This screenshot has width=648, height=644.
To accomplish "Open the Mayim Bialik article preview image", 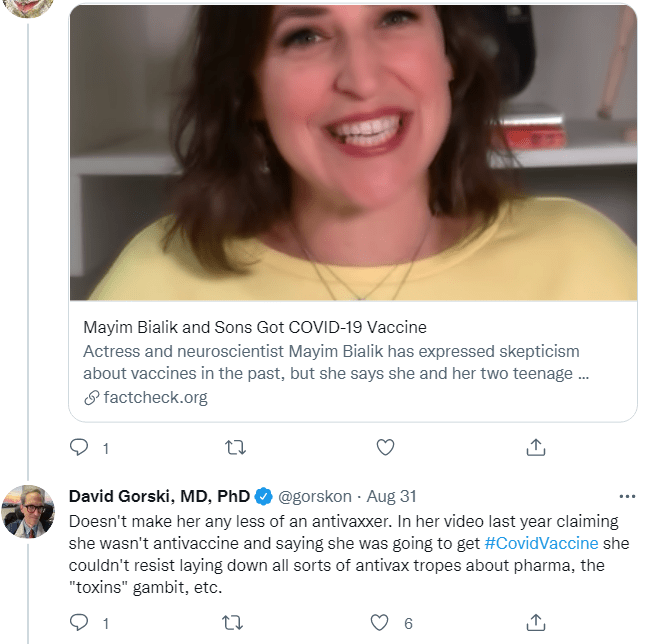I will click(x=352, y=150).
